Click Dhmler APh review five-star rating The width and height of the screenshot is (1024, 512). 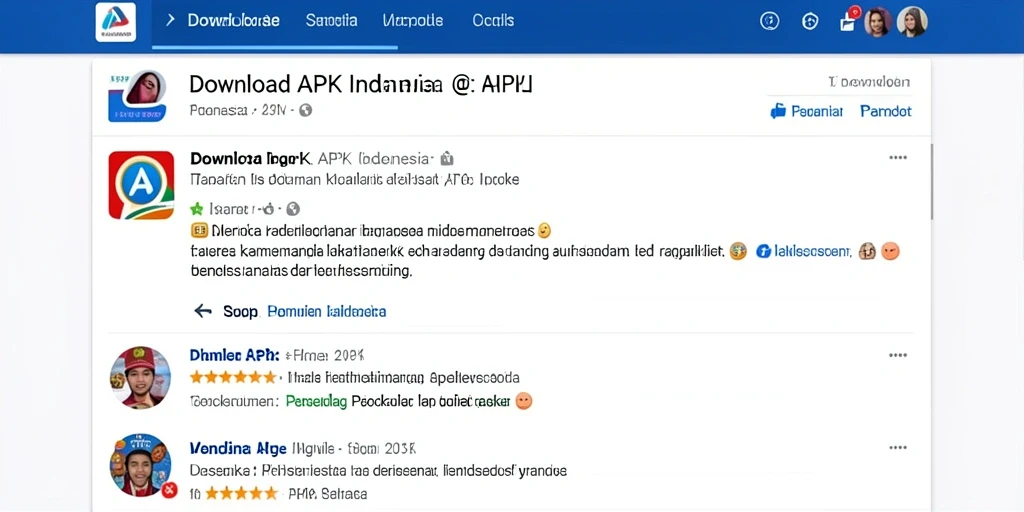coord(233,377)
